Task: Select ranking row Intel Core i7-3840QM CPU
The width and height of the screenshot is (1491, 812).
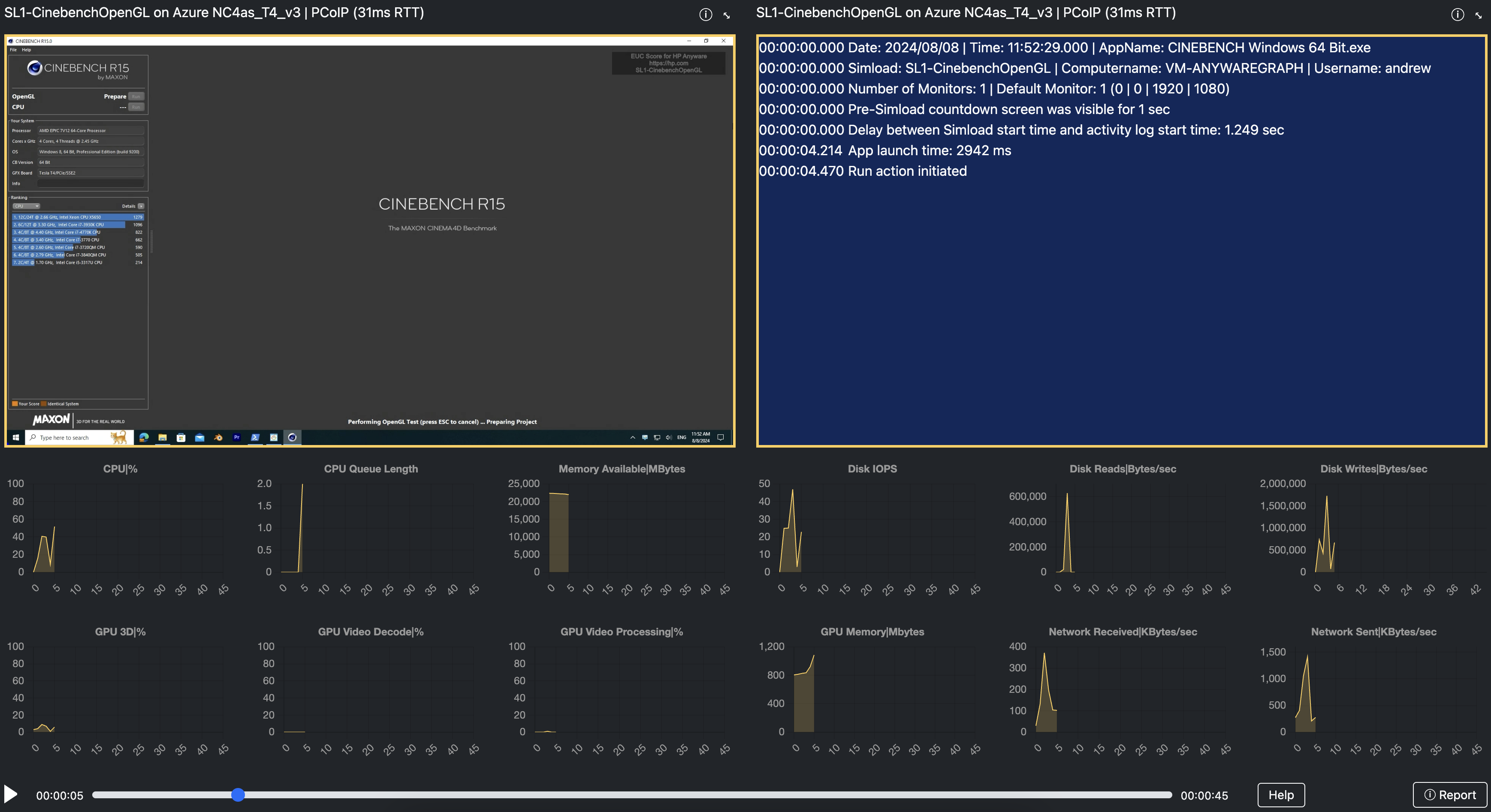Action: coord(78,255)
